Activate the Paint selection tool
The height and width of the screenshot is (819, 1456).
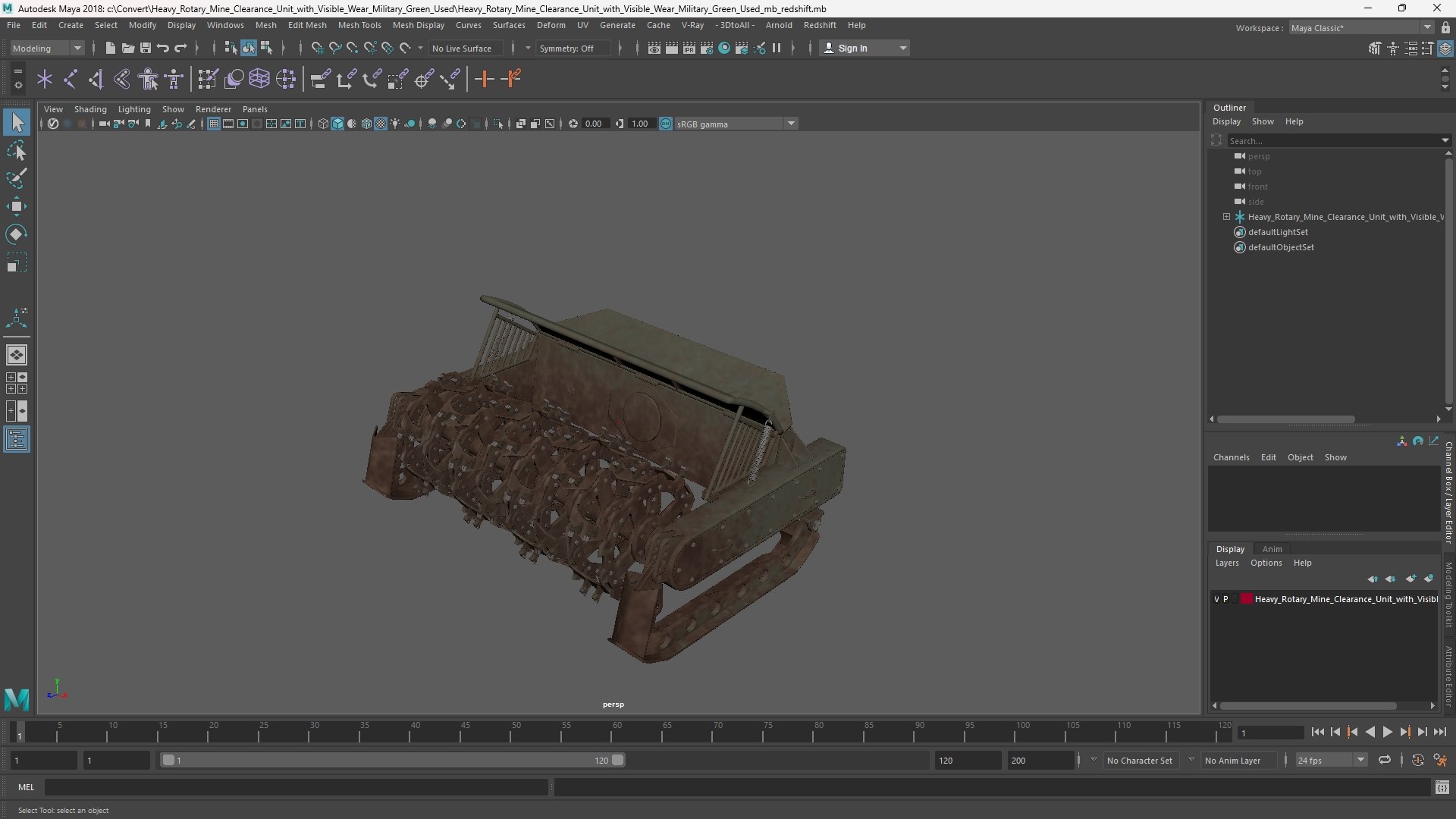(x=16, y=178)
